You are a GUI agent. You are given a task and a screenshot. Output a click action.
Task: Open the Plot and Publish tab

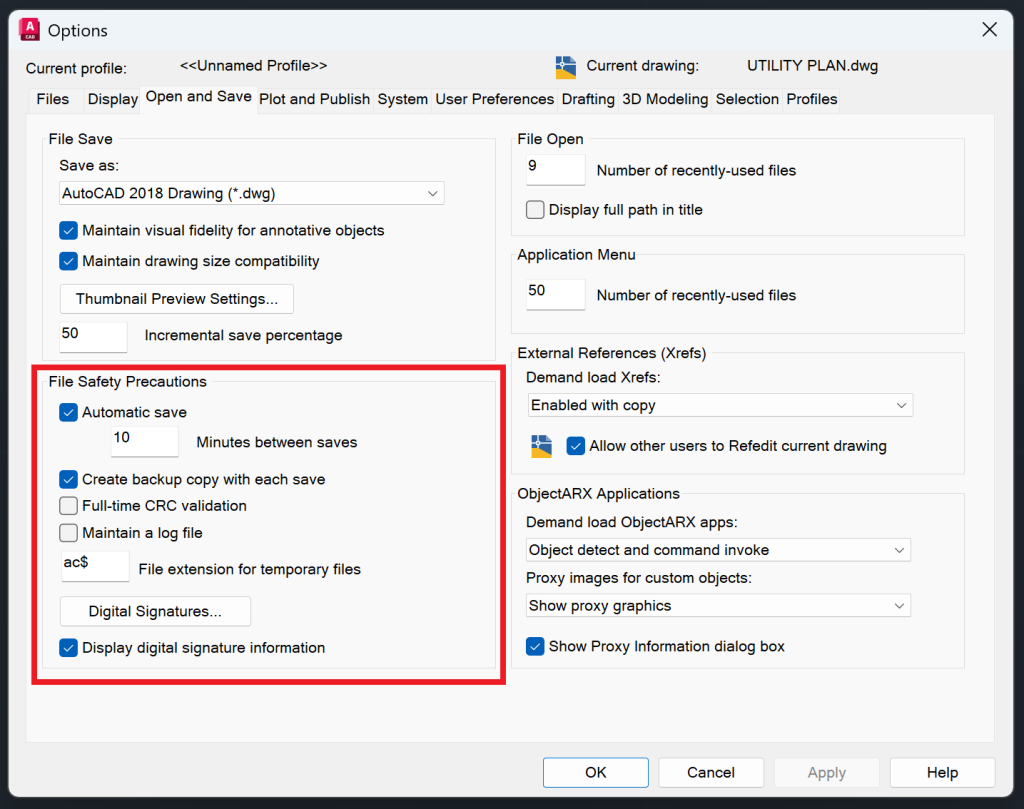314,99
